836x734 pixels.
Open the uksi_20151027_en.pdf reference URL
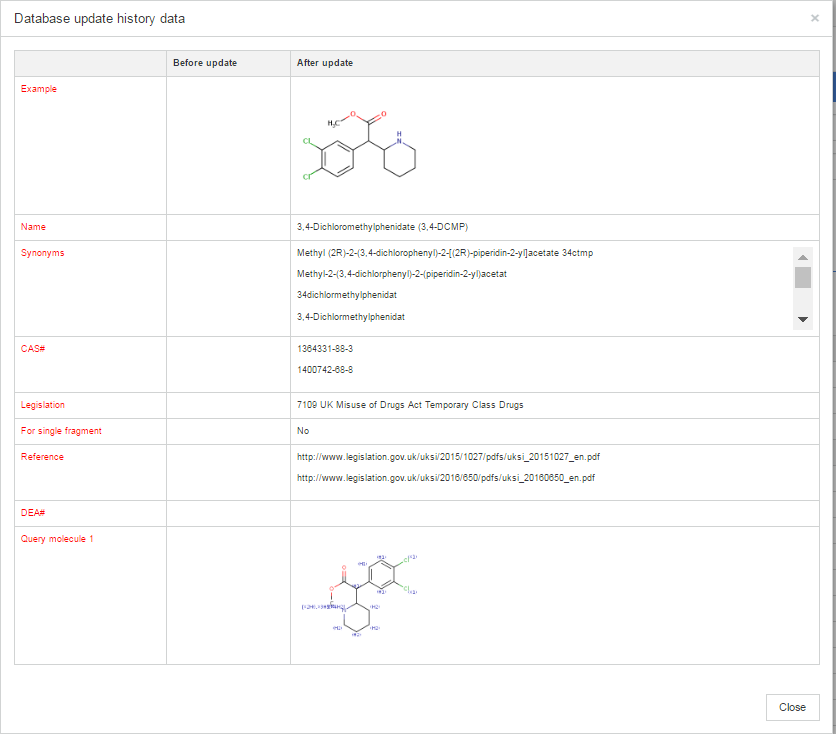[448, 457]
